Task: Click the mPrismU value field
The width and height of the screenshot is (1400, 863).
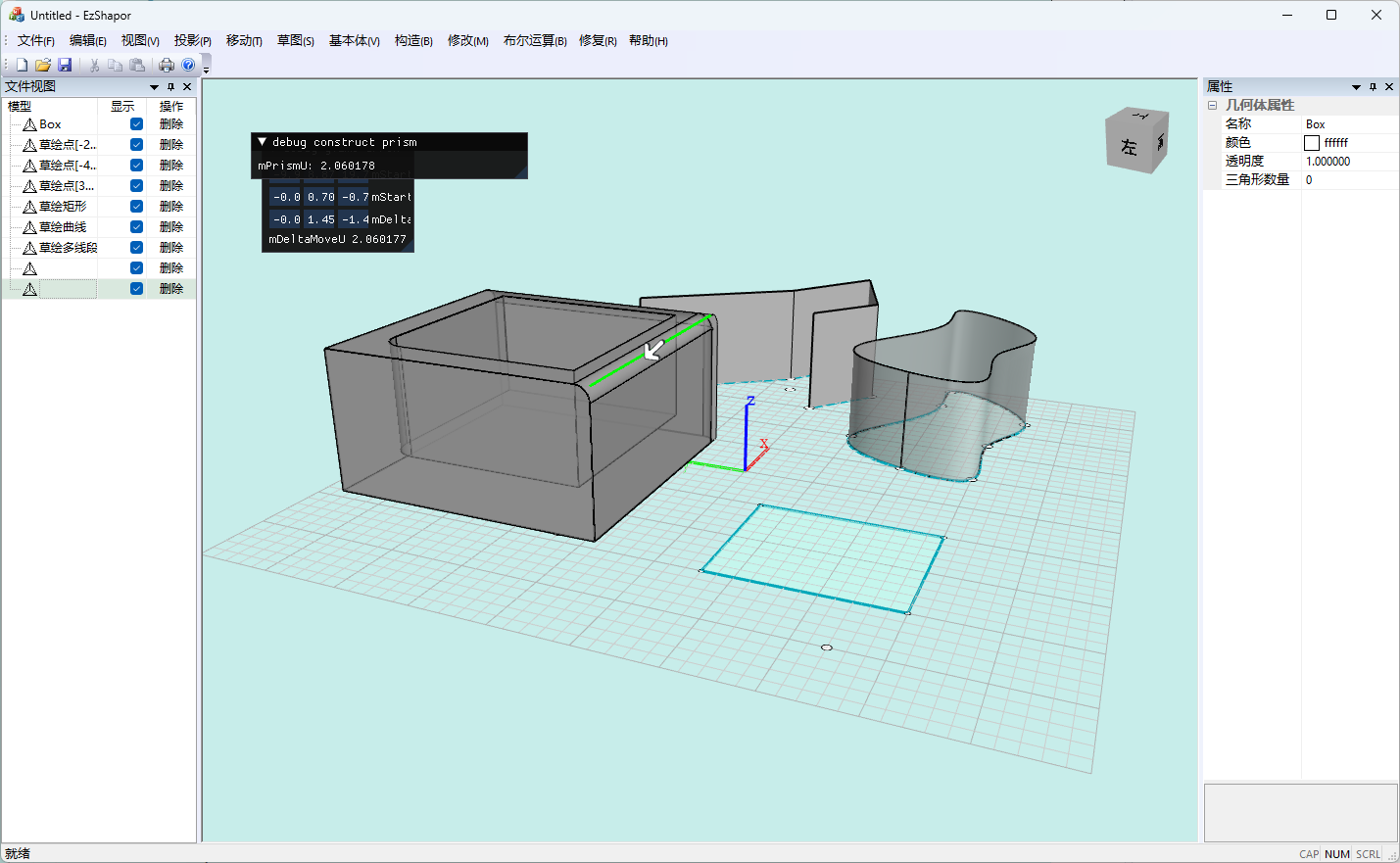Action: tap(347, 166)
